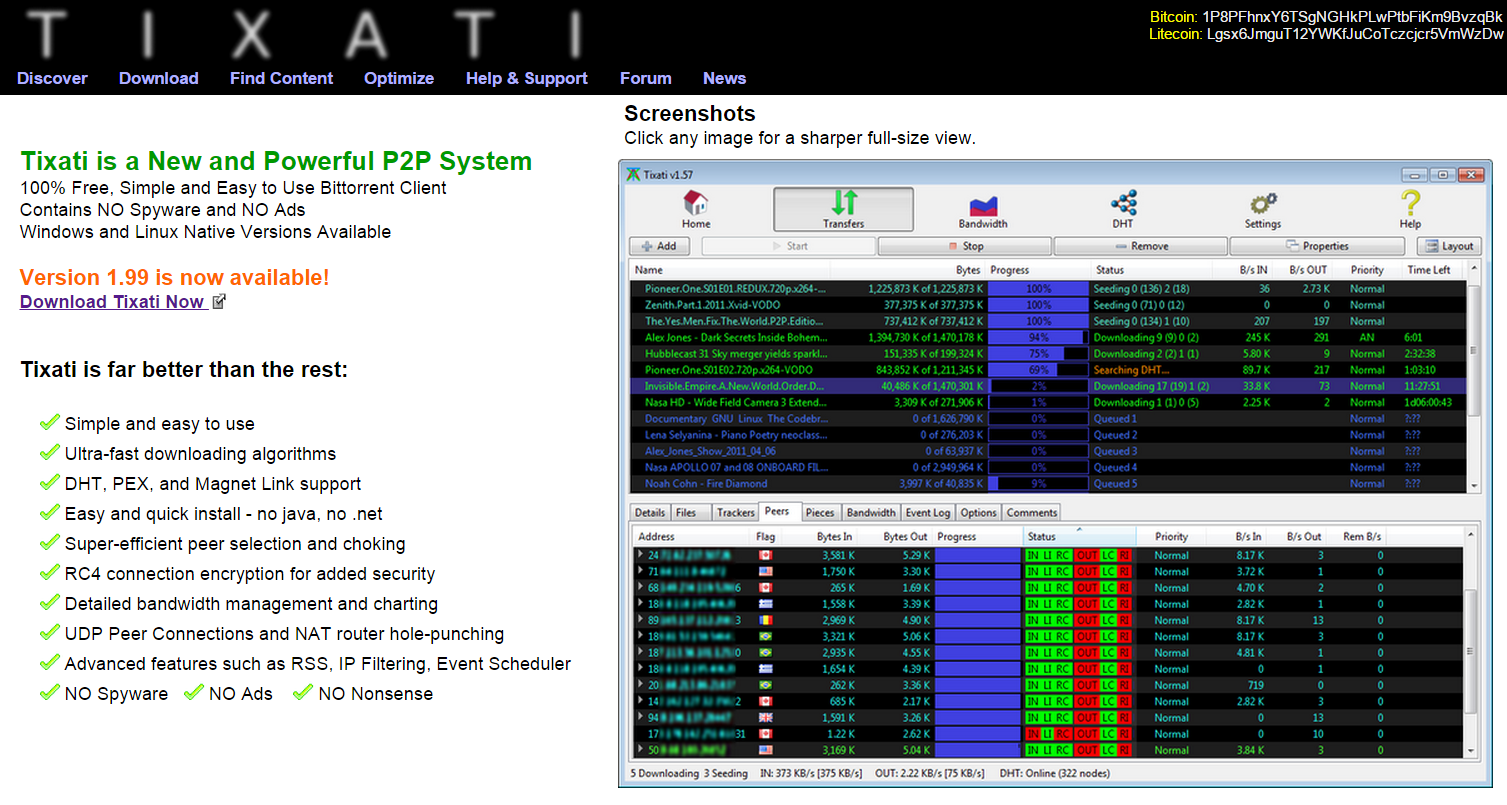Expand peer row with 685 K bytes in

pyautogui.click(x=641, y=701)
